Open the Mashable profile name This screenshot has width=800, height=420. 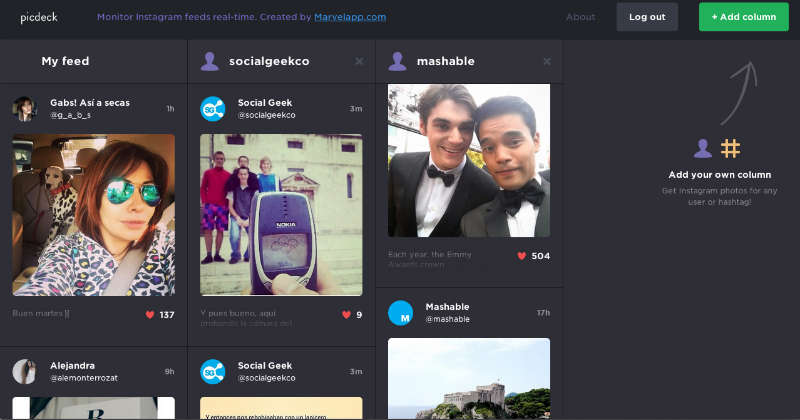(447, 307)
